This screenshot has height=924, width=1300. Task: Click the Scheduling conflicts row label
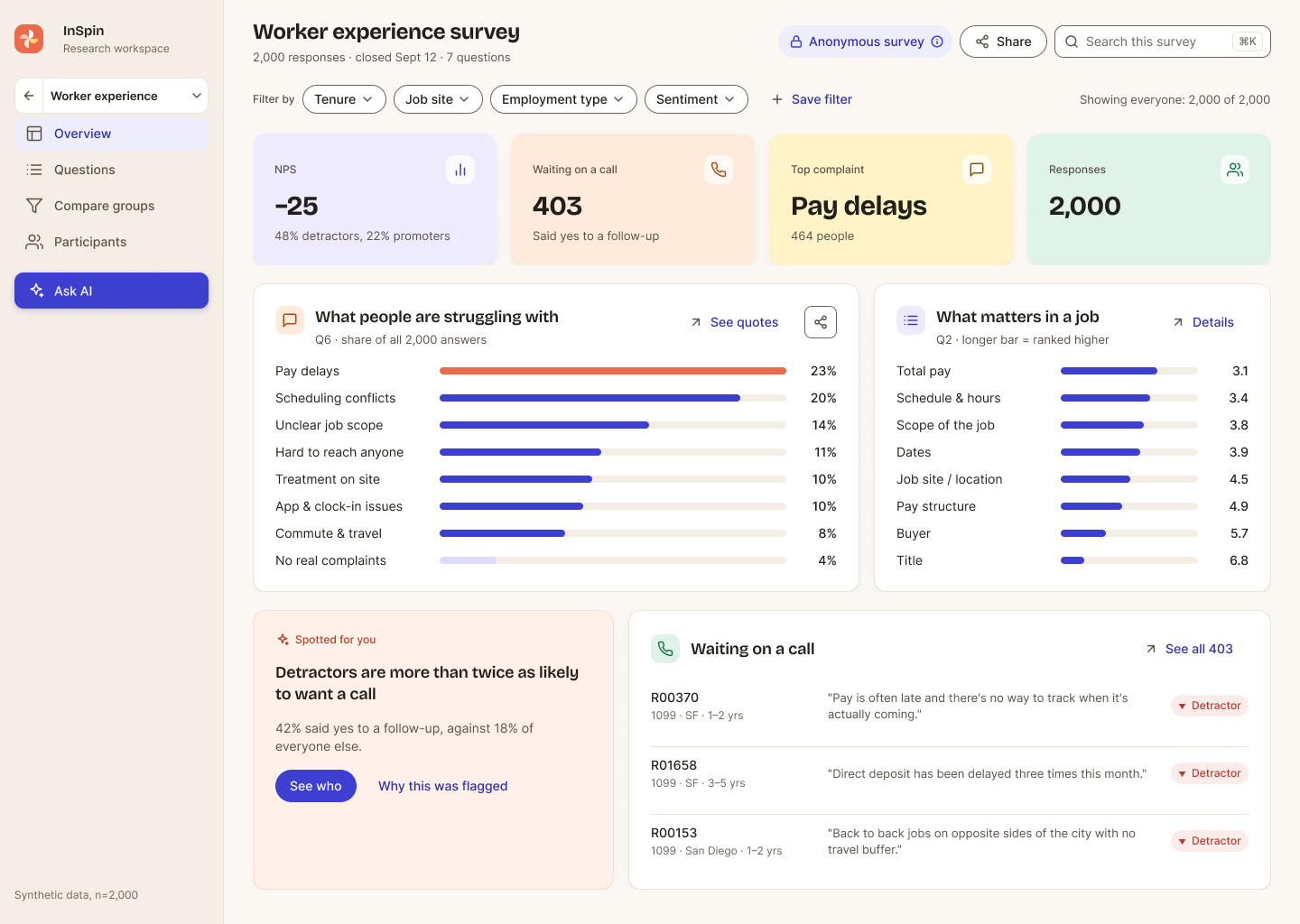coord(336,398)
